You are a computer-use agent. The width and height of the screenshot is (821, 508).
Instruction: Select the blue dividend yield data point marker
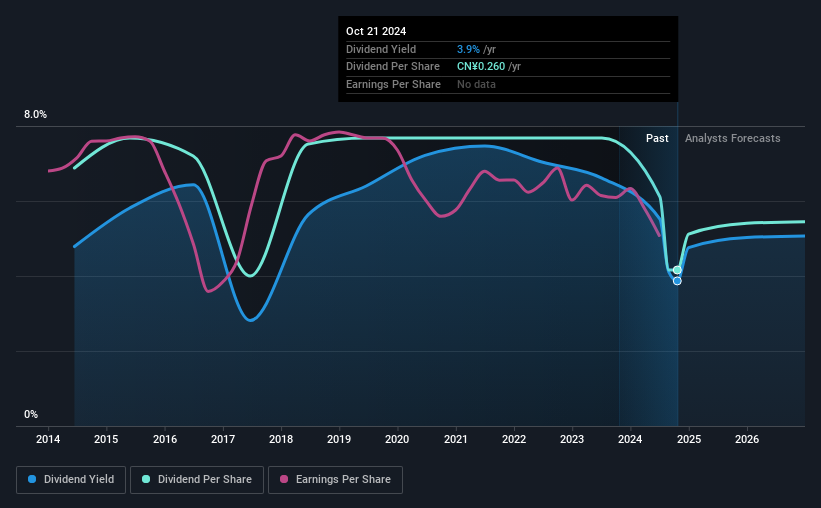[677, 281]
